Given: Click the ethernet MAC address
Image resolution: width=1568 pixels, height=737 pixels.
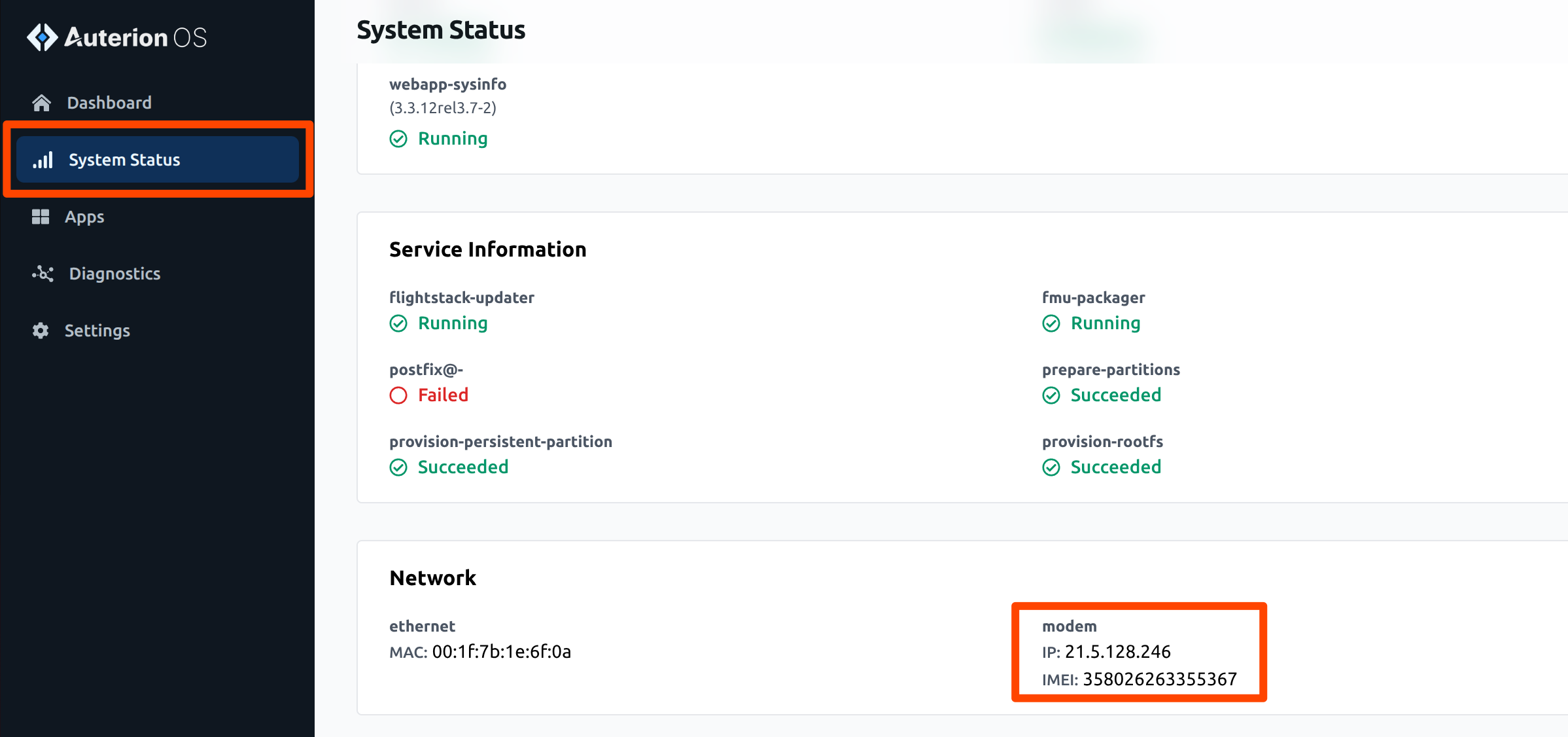Looking at the screenshot, I should tap(501, 652).
